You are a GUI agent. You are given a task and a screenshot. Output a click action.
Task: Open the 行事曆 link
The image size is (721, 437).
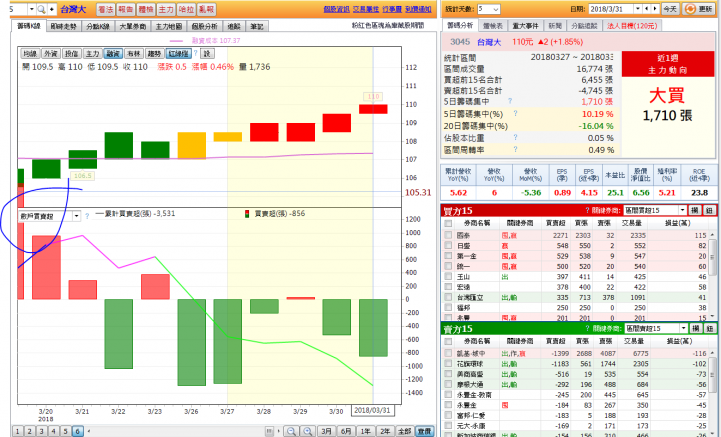[x=392, y=9]
